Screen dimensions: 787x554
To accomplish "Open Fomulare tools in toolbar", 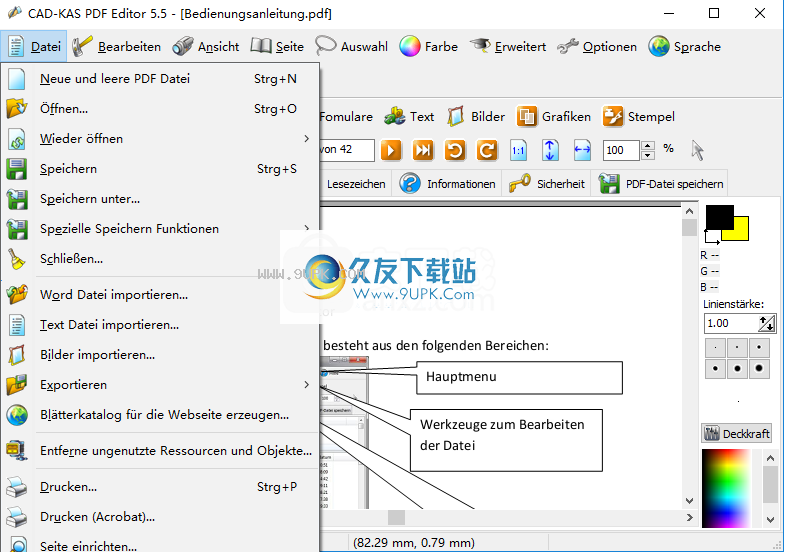I will [346, 116].
